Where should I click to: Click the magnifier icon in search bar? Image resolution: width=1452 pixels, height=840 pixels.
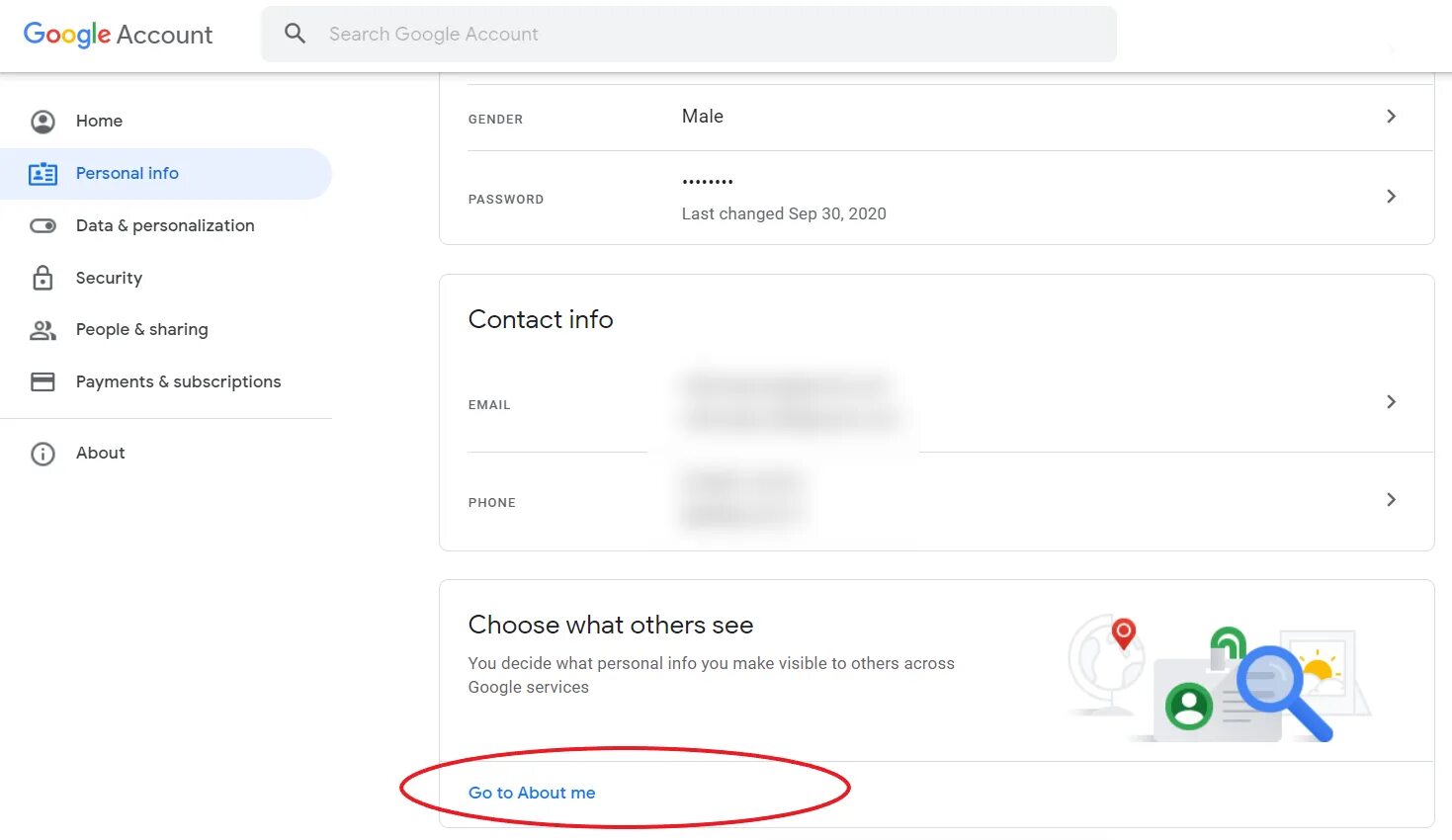295,34
